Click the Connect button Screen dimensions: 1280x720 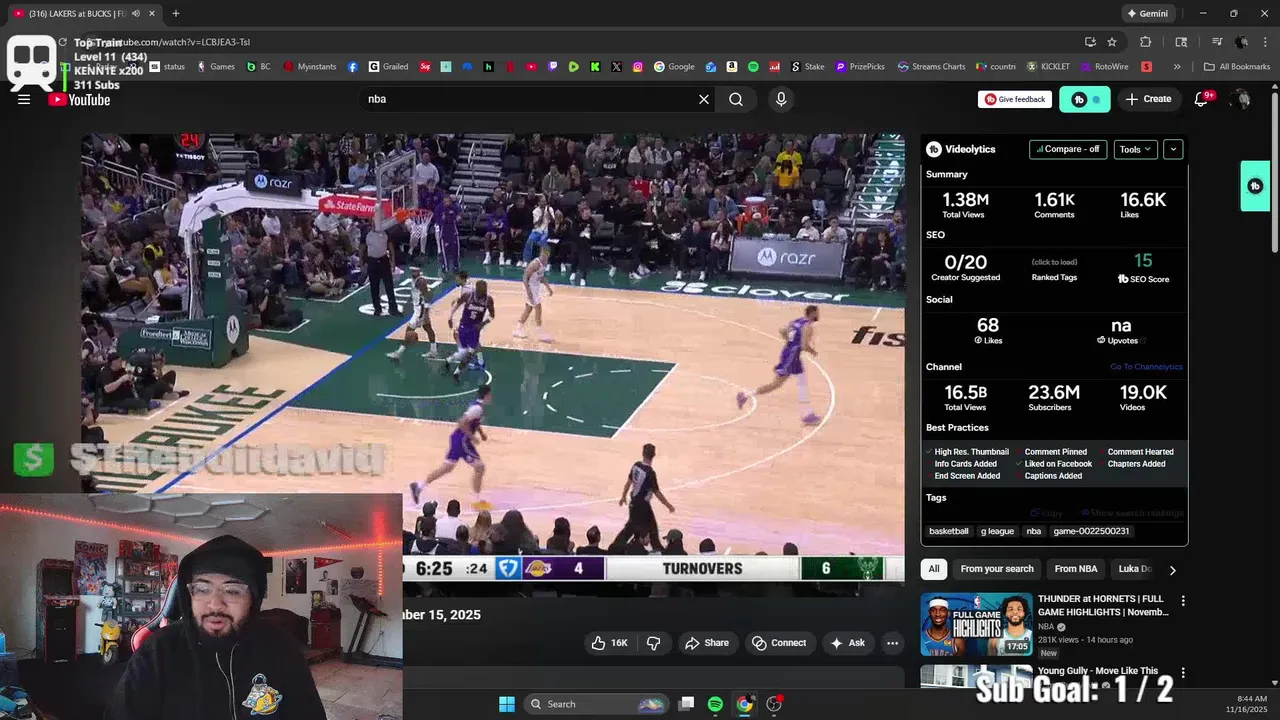pos(779,643)
